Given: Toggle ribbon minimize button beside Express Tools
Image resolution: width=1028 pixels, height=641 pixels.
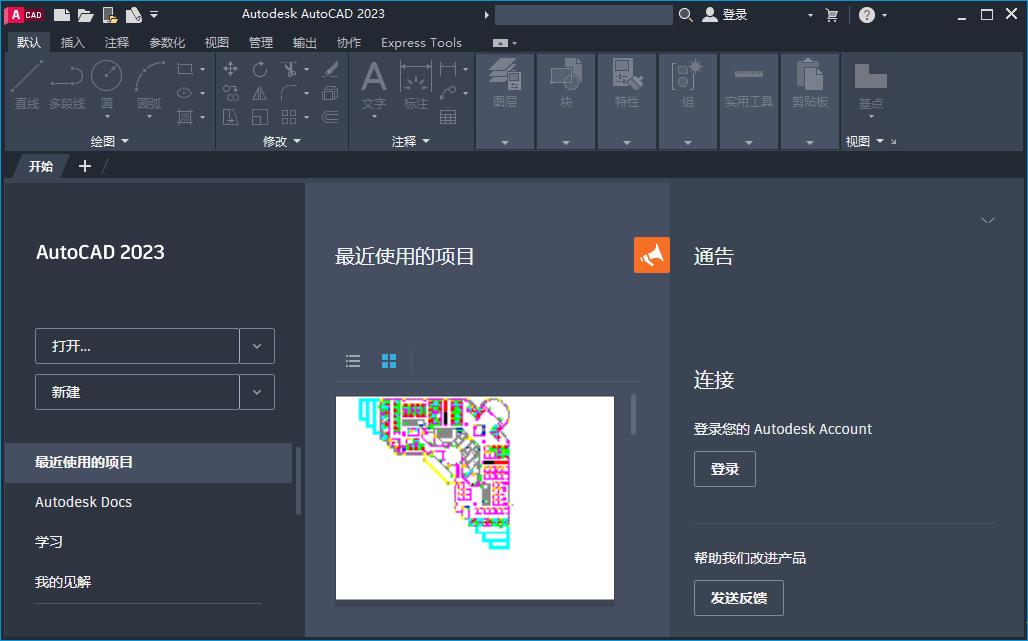Looking at the screenshot, I should click(x=501, y=43).
